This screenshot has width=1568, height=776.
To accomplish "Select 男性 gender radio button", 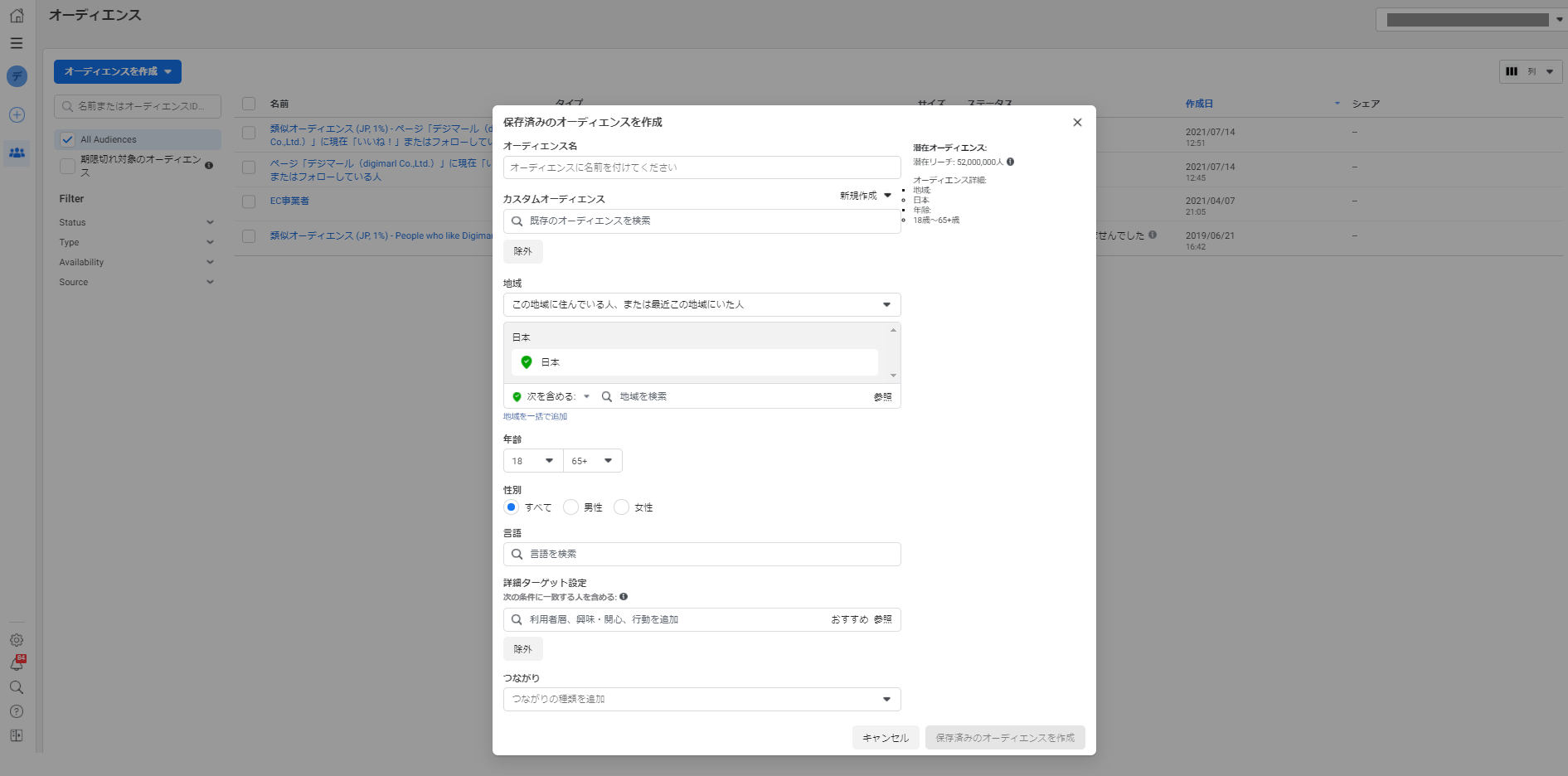I will (x=570, y=507).
